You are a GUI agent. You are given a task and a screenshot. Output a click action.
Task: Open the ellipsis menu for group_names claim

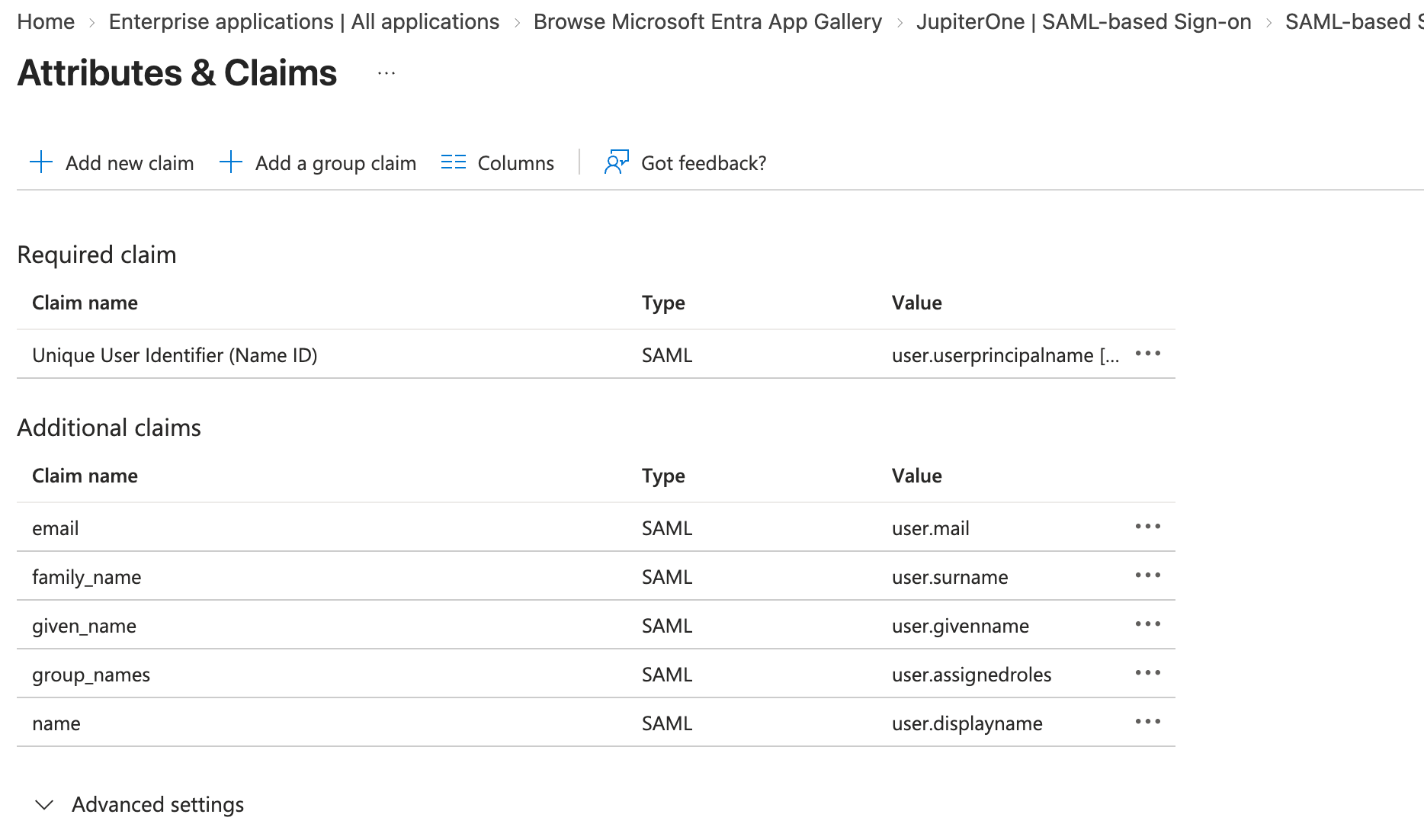tap(1148, 674)
